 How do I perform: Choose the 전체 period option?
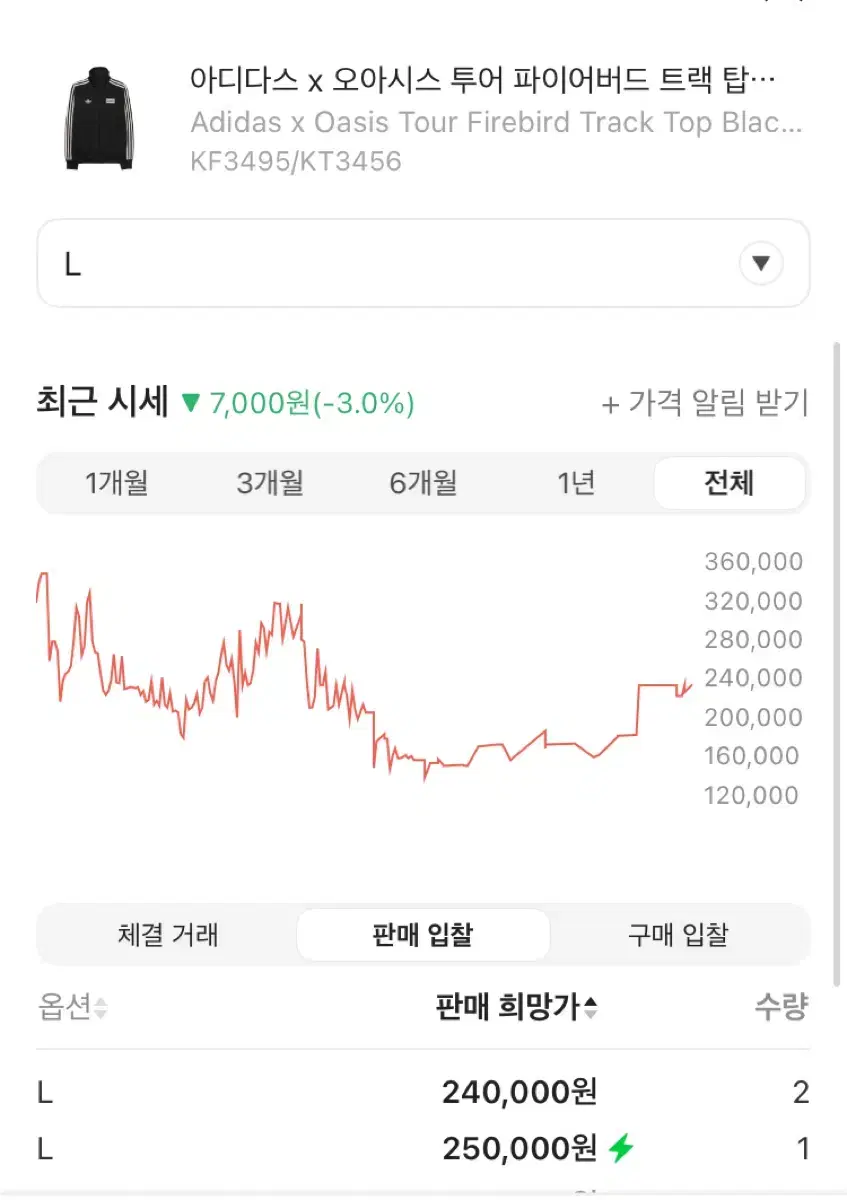pos(729,484)
